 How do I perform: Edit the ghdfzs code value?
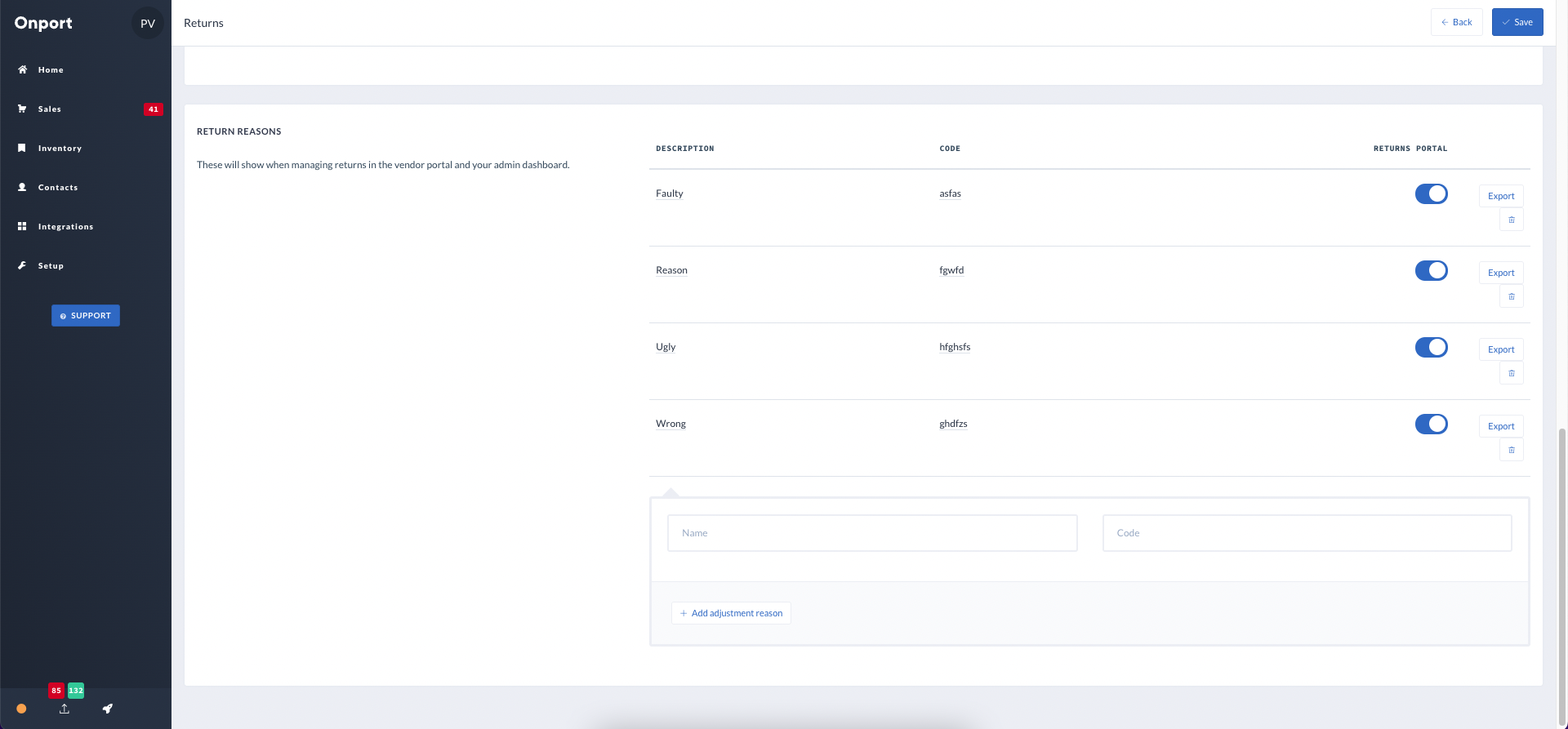[953, 424]
